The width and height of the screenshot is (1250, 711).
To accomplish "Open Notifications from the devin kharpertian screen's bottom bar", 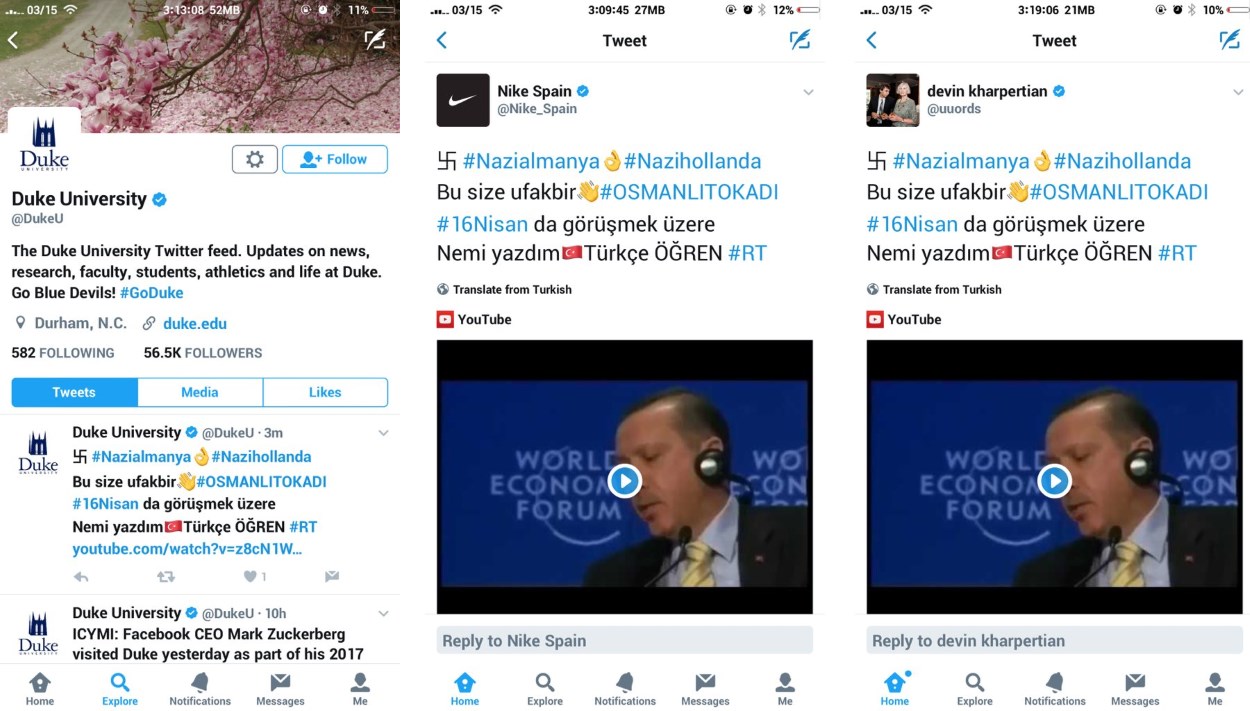I will click(x=1055, y=689).
